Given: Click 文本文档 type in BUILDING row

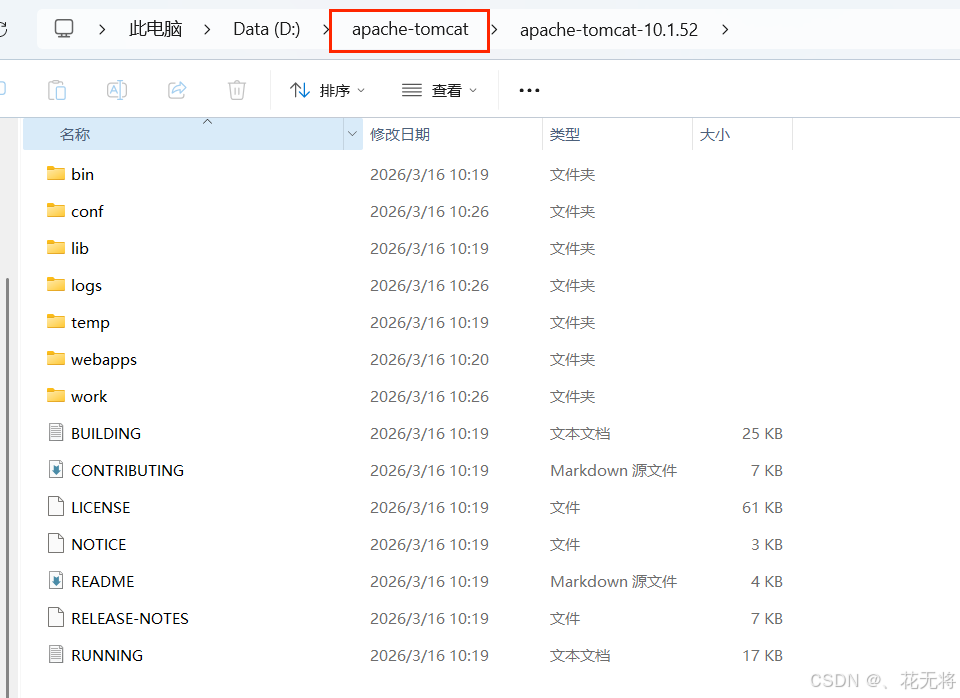Looking at the screenshot, I should pyautogui.click(x=580, y=433).
